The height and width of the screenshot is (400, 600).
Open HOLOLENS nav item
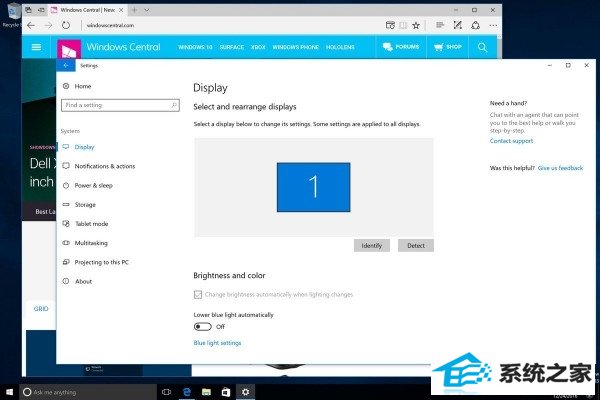(x=340, y=47)
